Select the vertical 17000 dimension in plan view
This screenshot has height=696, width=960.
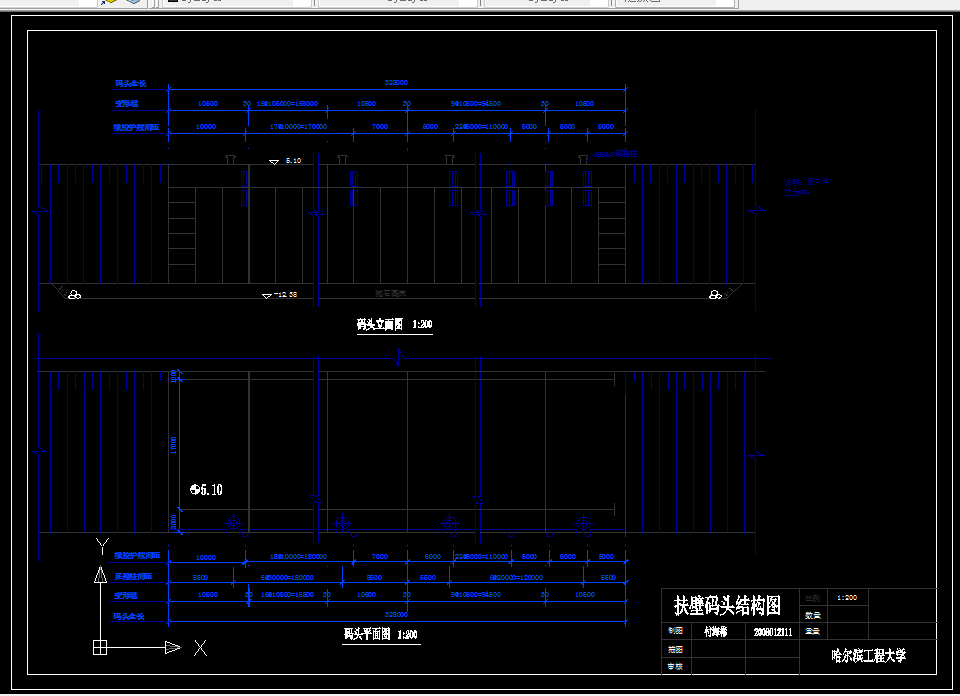173,445
